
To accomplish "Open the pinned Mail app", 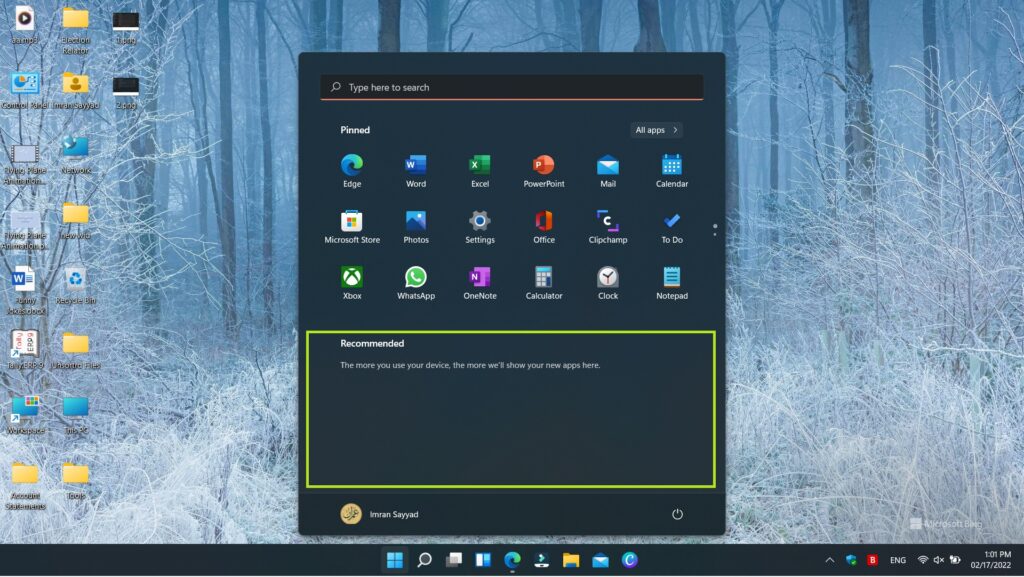I will coord(607,171).
